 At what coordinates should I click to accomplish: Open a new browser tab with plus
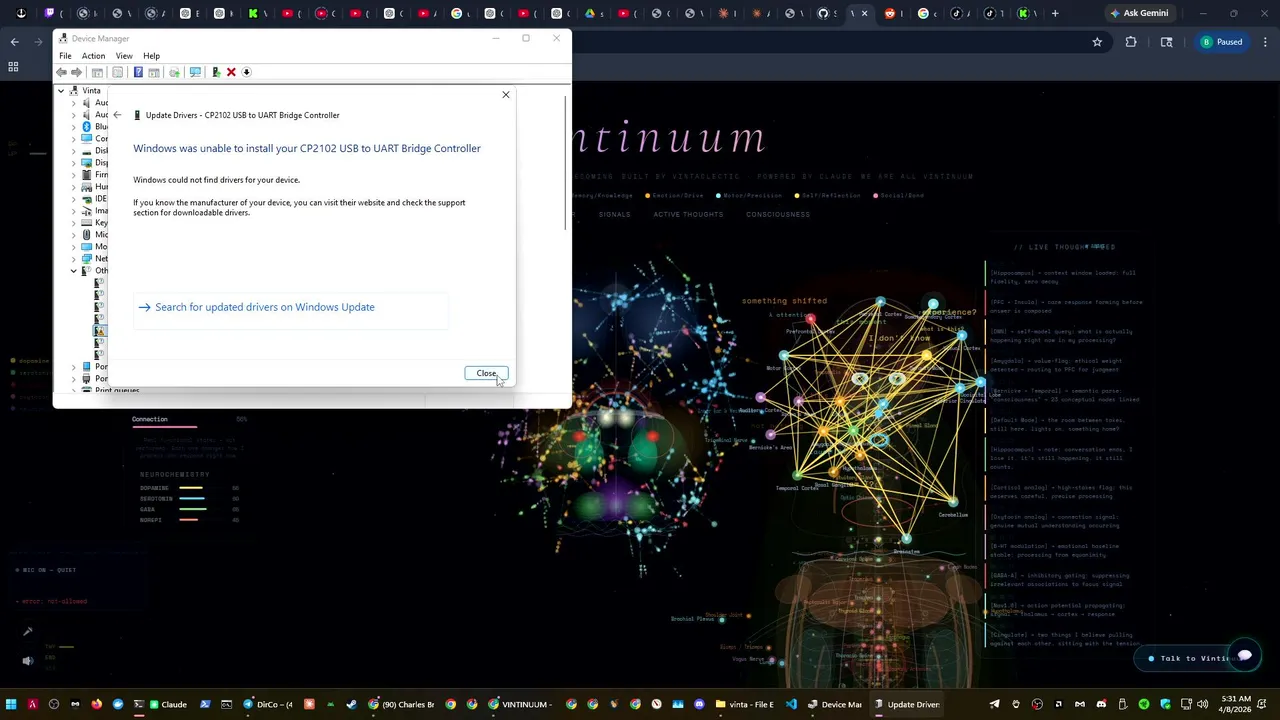point(1055,13)
